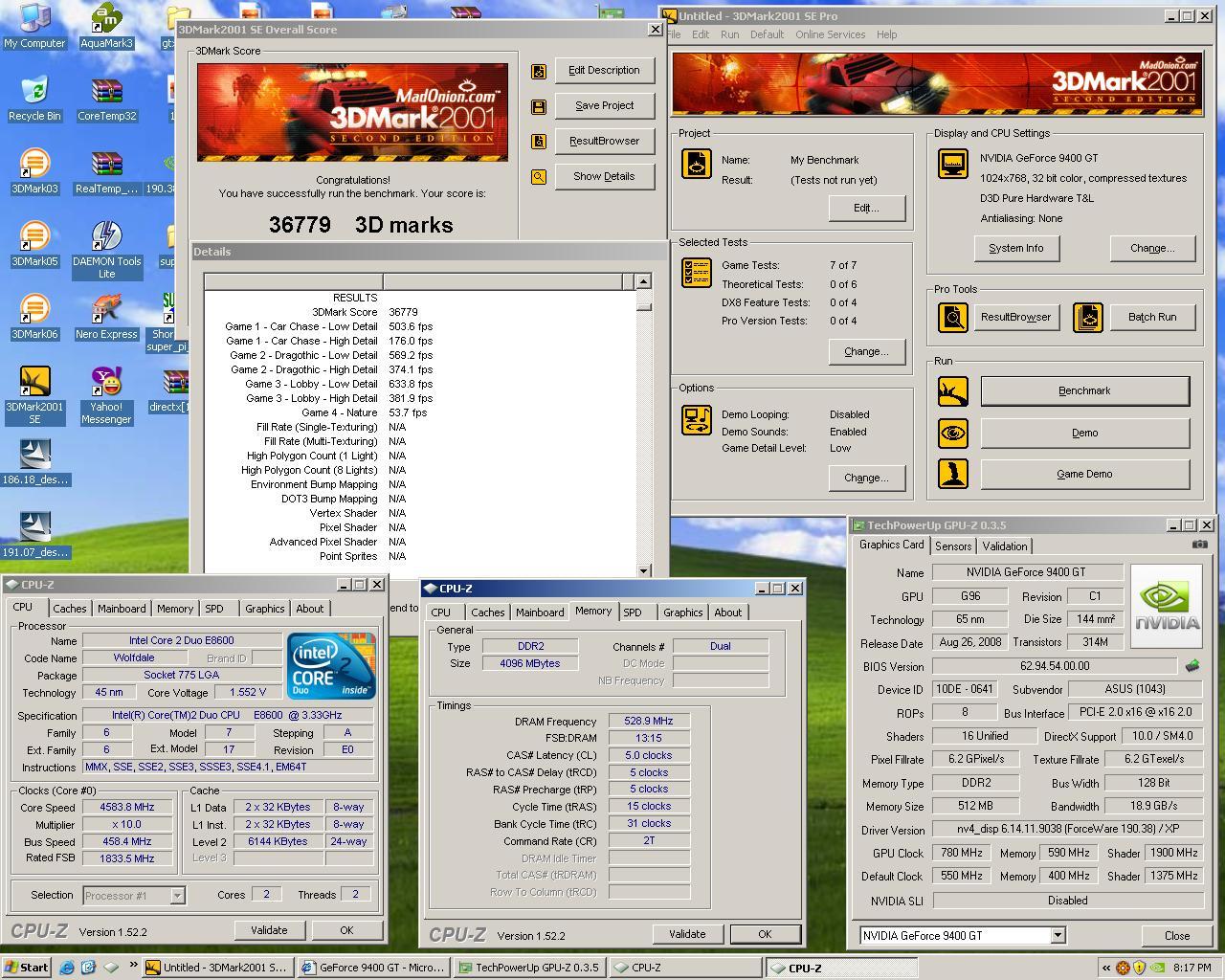This screenshot has width=1225, height=980.
Task: Click Change button under Selected Tests
Action: 866,352
